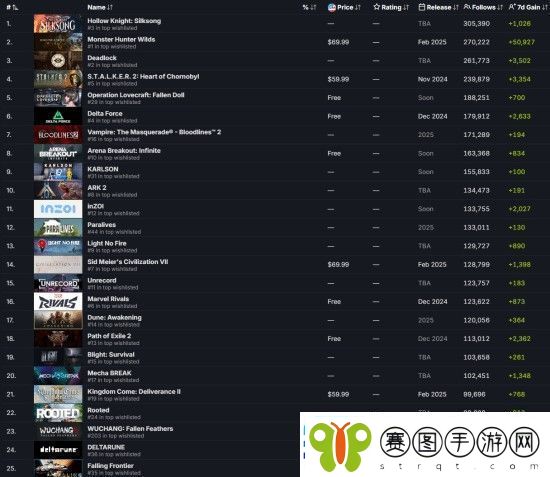The width and height of the screenshot is (550, 477).
Task: Open the Deadlock game thumbnail
Action: [58, 61]
